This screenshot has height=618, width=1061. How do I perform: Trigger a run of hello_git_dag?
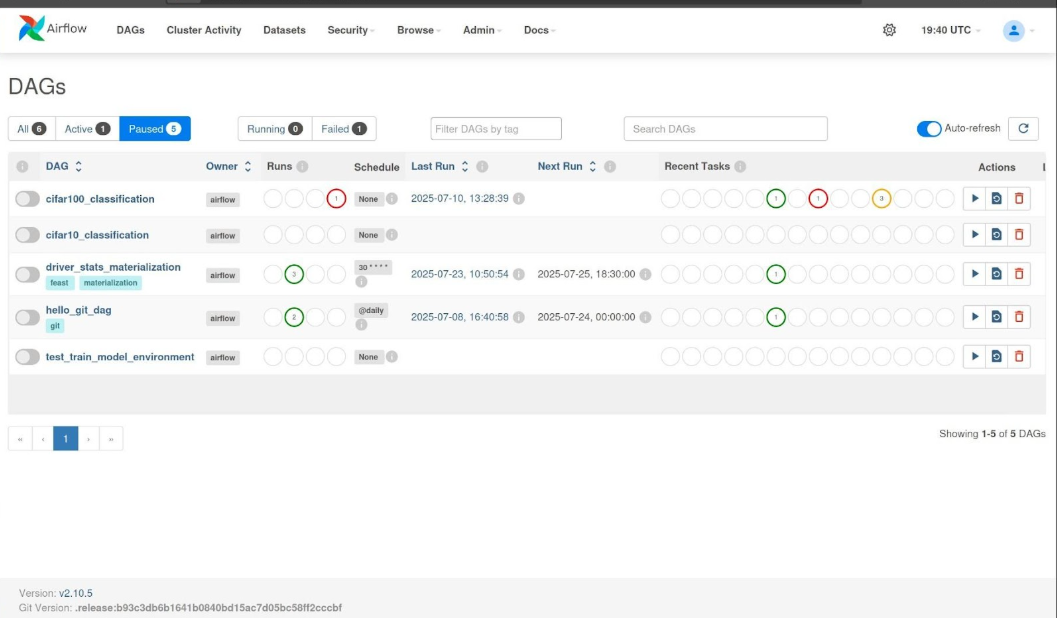click(975, 317)
